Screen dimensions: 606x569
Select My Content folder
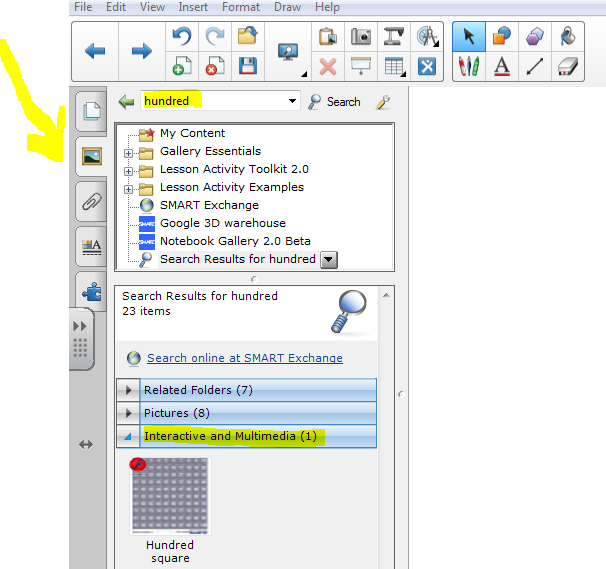(x=192, y=133)
